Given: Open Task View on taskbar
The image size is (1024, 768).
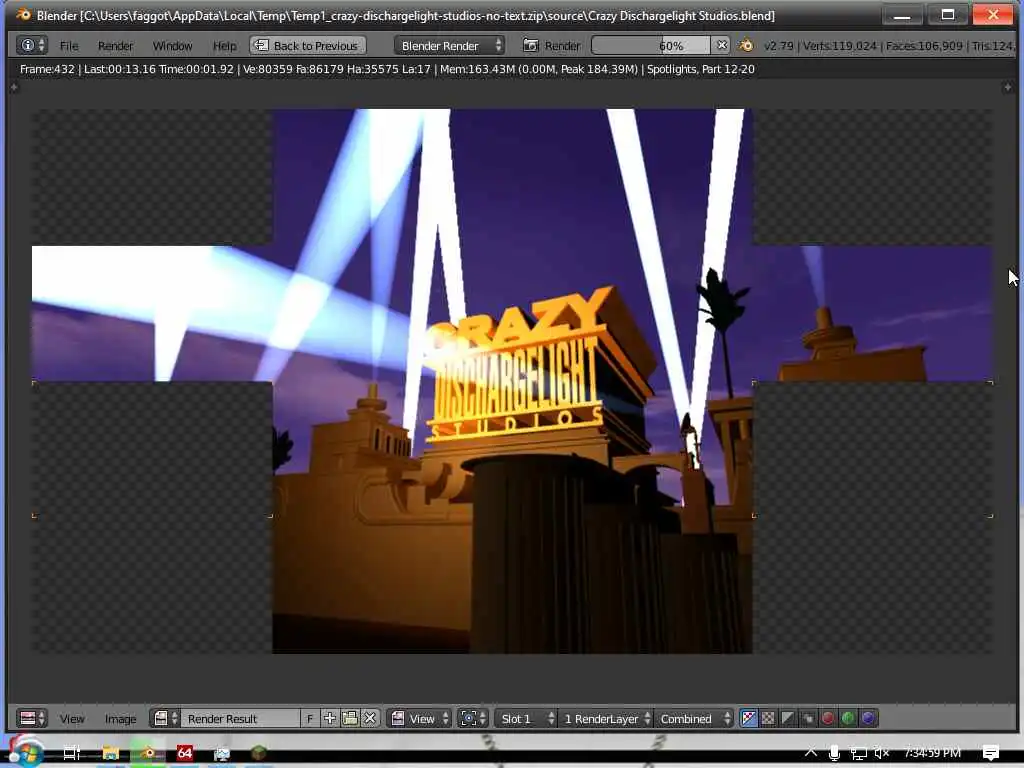Looking at the screenshot, I should point(71,753).
